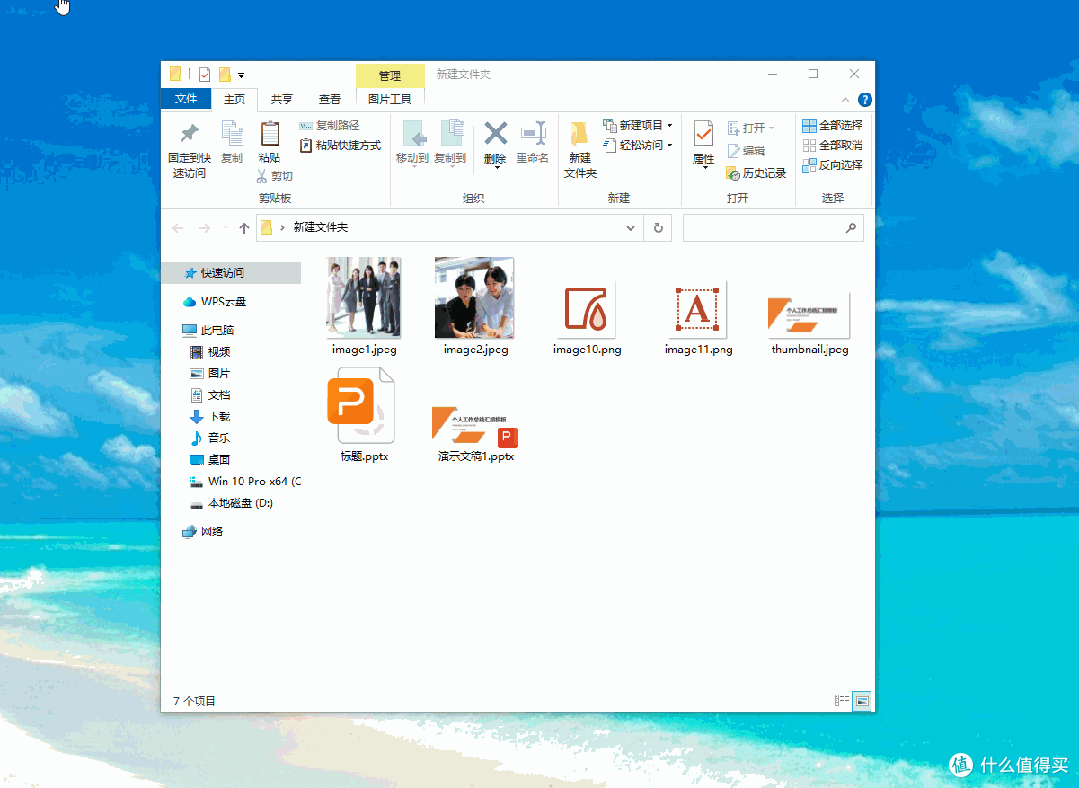
Task: Open the Open (打开) dropdown arrow
Action: [x=771, y=128]
